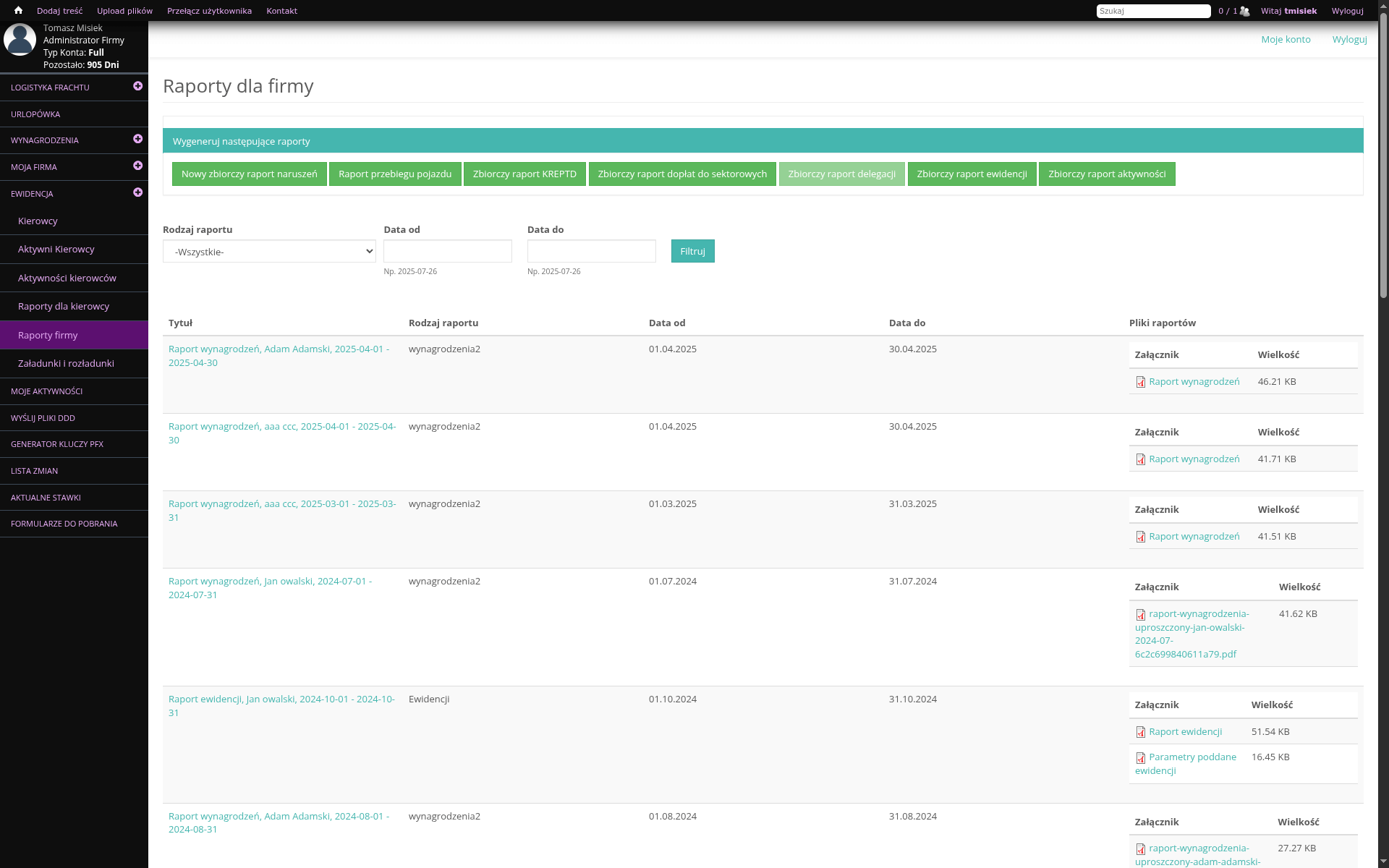Open the Moje konto link
1389x868 pixels.
pyautogui.click(x=1286, y=39)
